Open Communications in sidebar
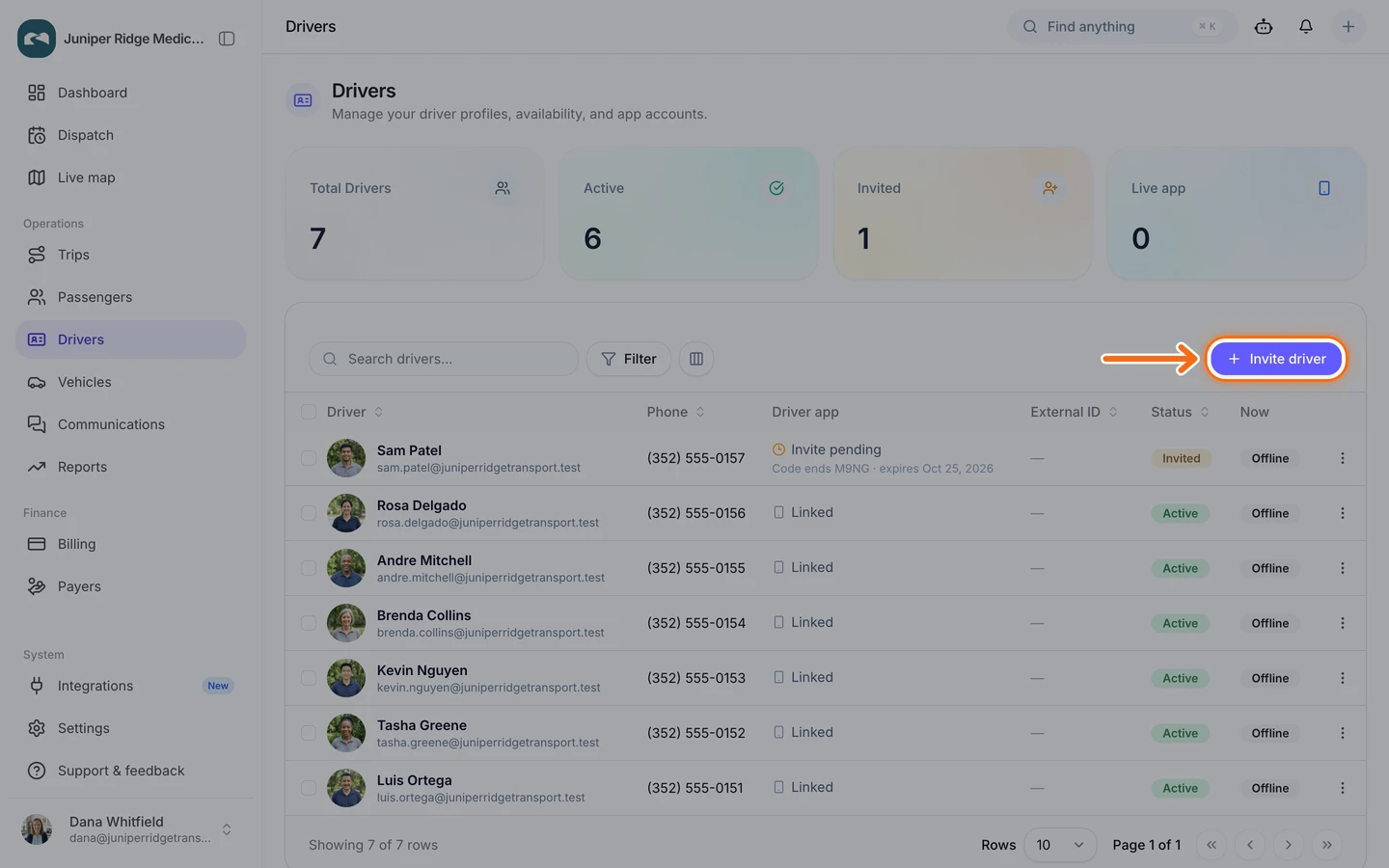 click(130, 424)
